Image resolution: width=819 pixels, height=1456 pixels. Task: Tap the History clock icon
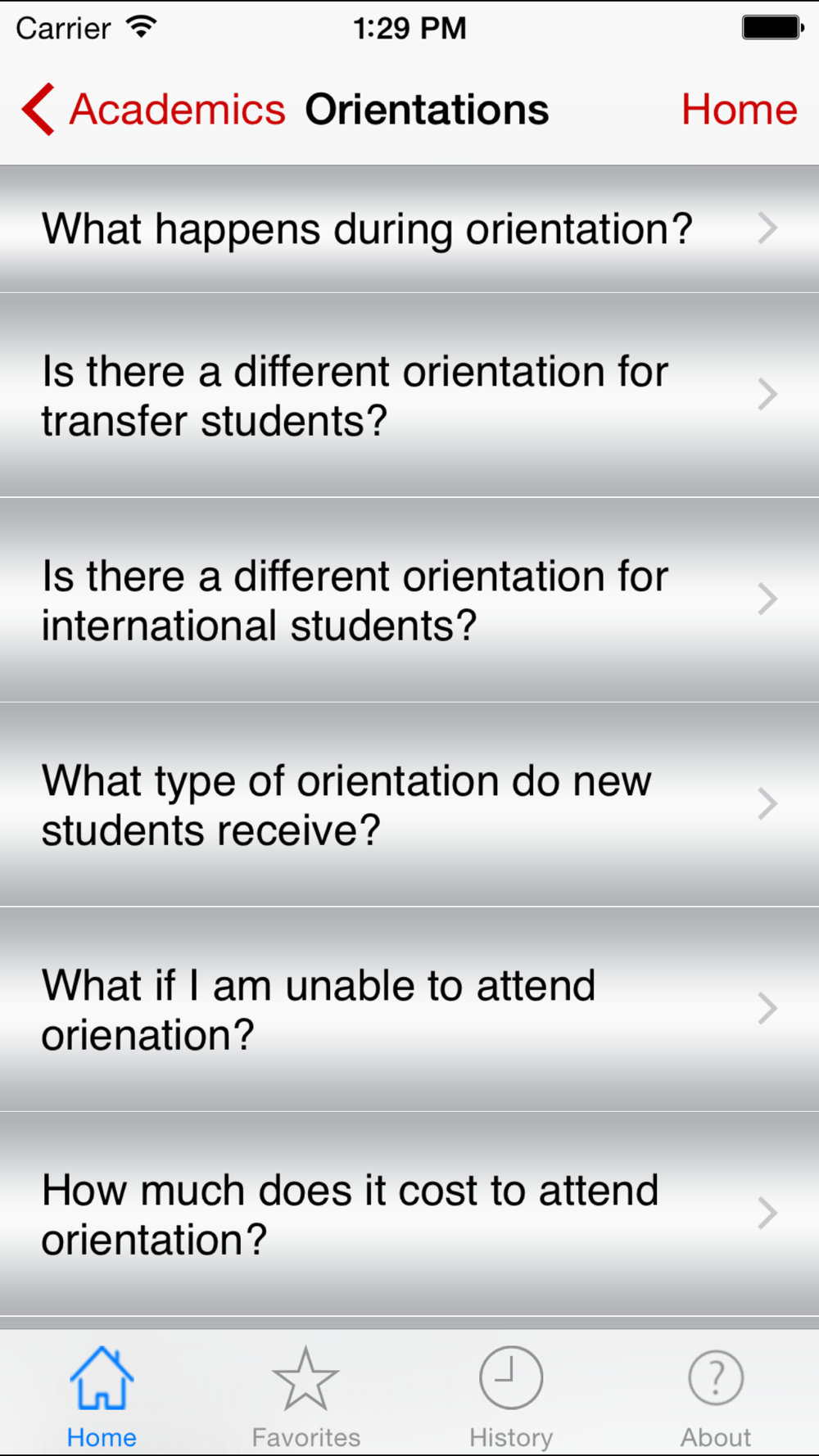pyautogui.click(x=511, y=1377)
